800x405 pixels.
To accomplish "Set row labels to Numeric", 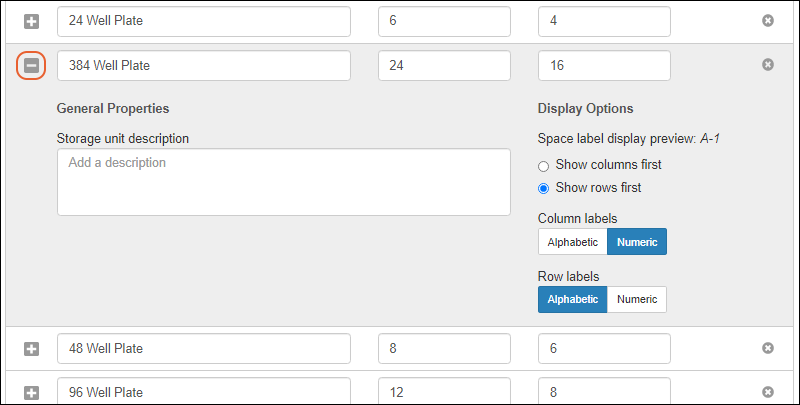I will (x=636, y=299).
